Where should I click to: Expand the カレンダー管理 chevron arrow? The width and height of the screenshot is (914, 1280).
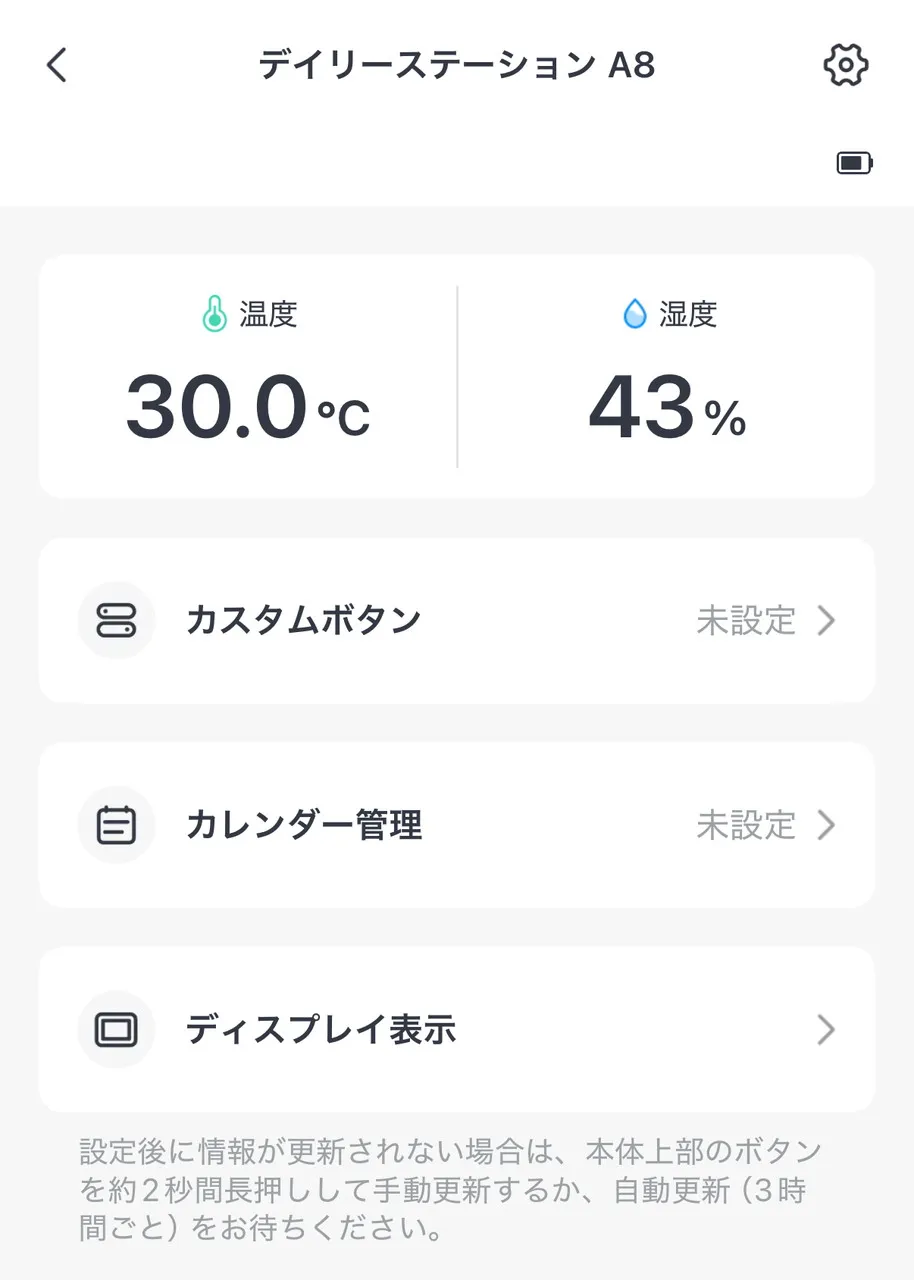(826, 826)
